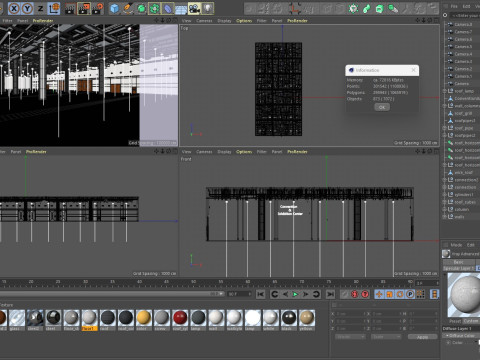Toggle the coordinate system icon
The width and height of the screenshot is (480, 360).
point(54,8)
